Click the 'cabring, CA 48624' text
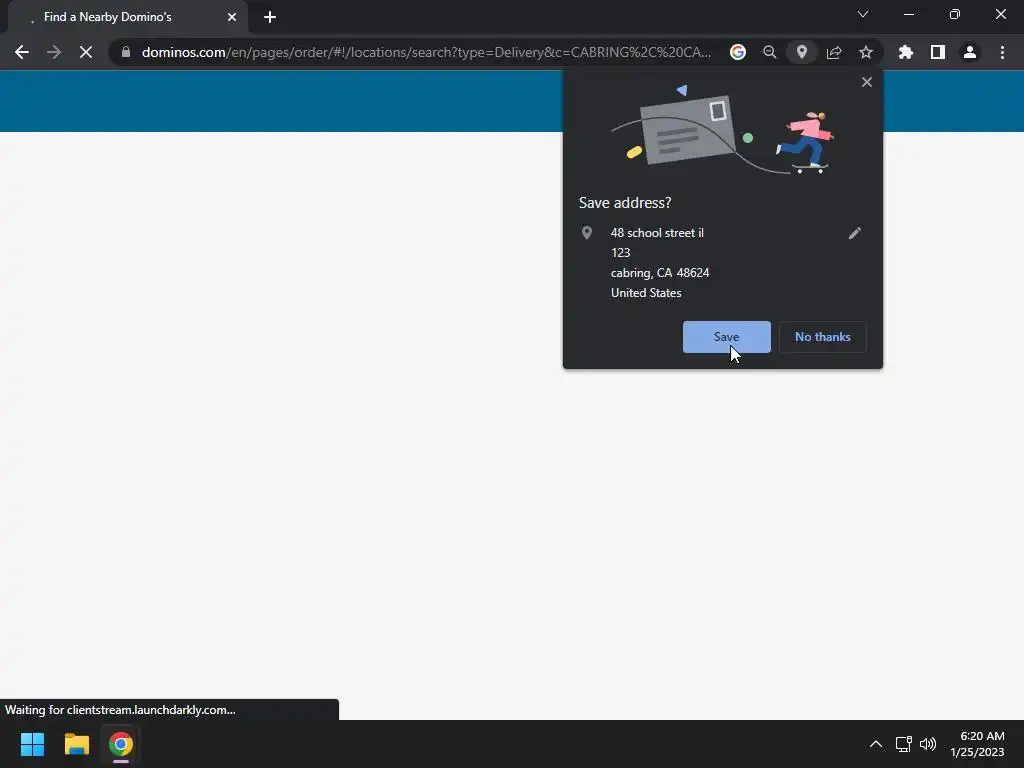This screenshot has width=1024, height=768. tap(660, 273)
